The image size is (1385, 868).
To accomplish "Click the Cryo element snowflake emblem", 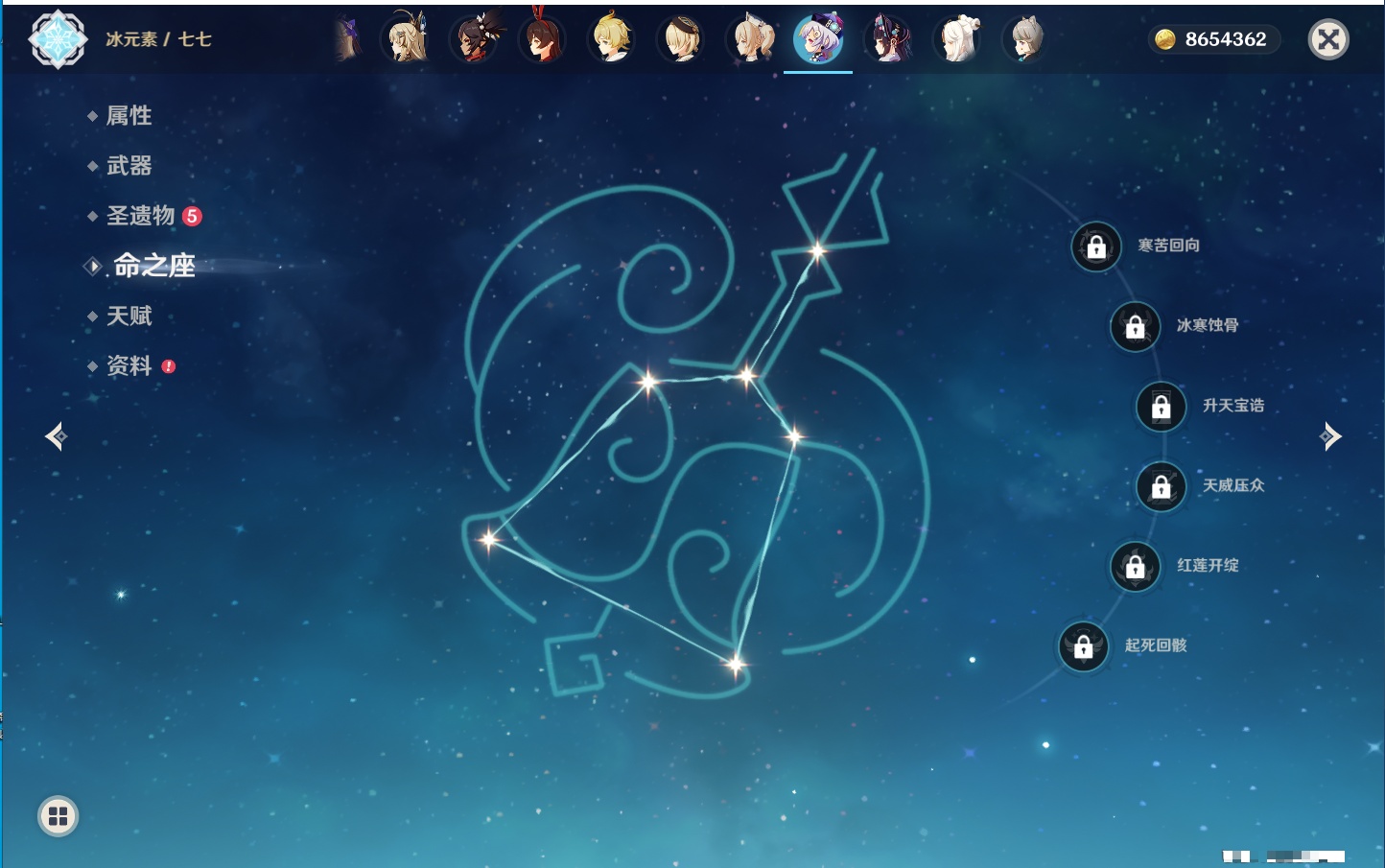I will [x=58, y=39].
